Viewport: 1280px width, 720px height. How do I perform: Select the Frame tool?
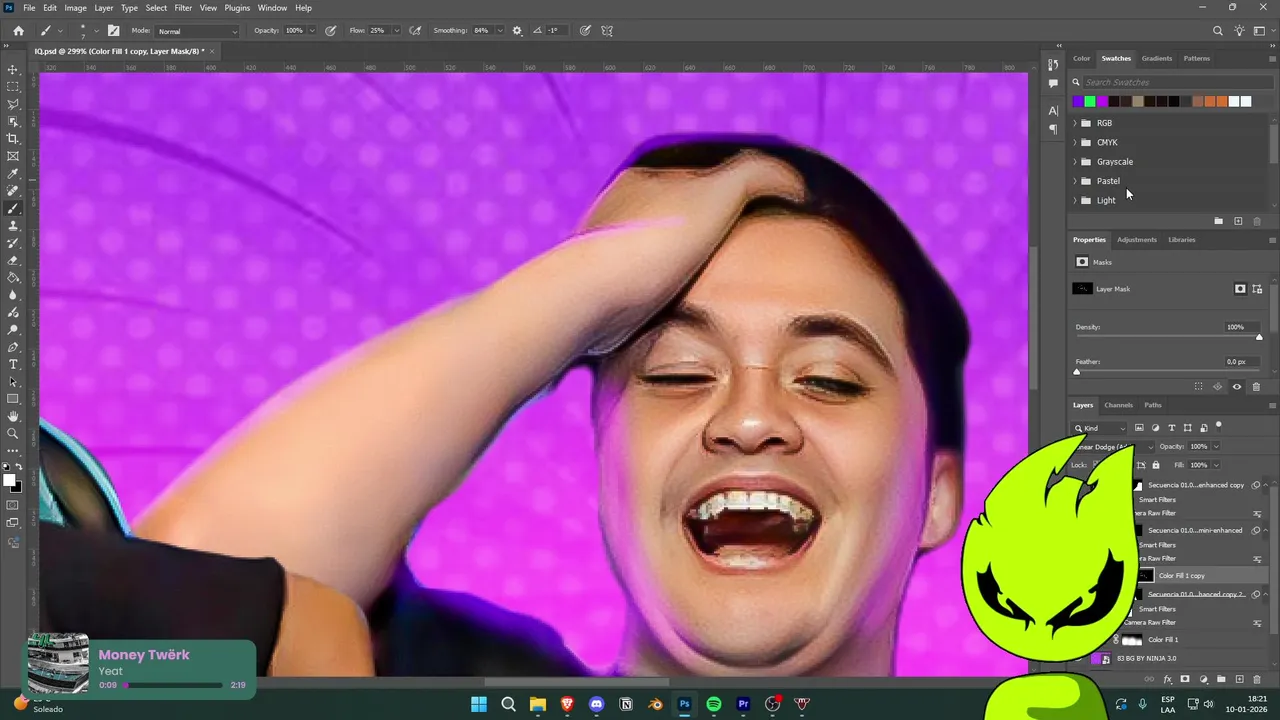pos(13,156)
